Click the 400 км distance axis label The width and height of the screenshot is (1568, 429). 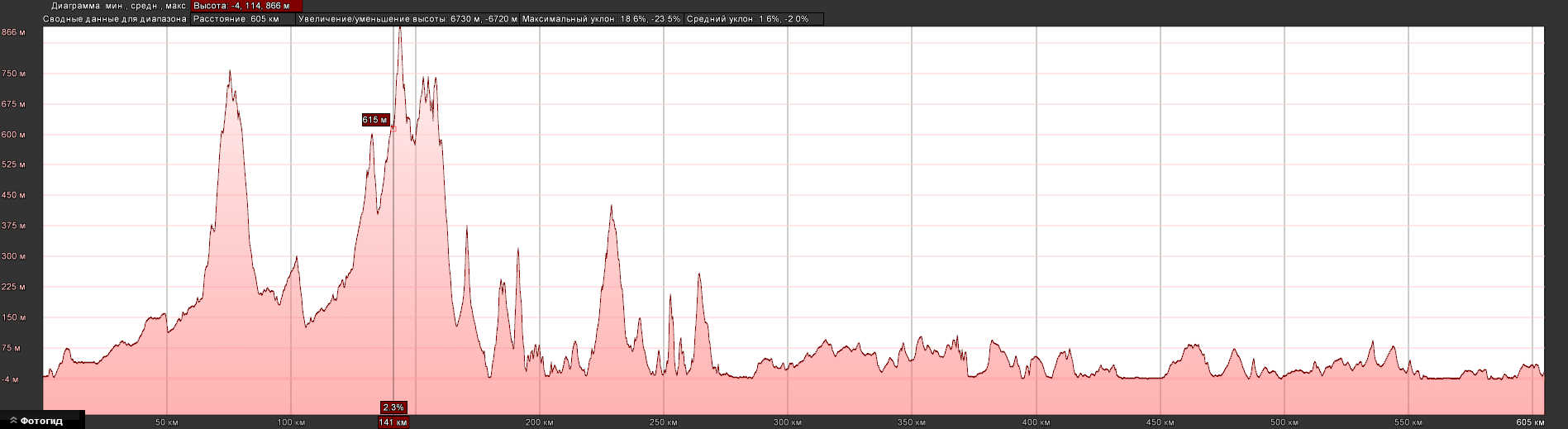[1036, 422]
